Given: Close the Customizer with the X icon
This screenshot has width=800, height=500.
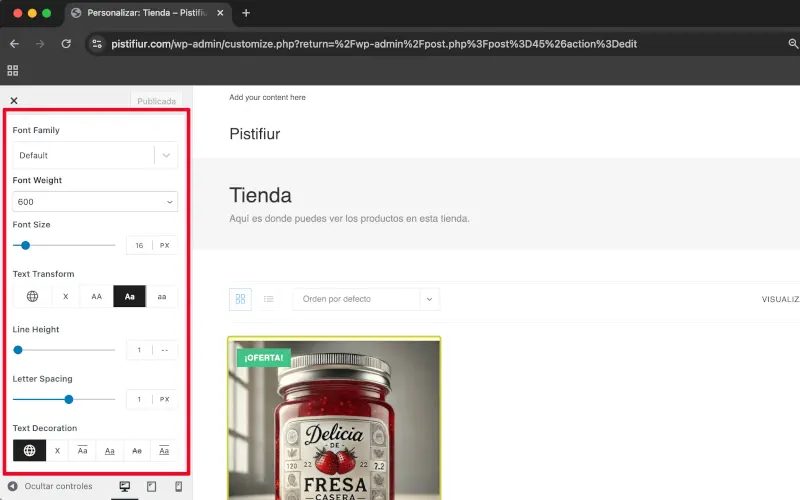Looking at the screenshot, I should (x=14, y=101).
